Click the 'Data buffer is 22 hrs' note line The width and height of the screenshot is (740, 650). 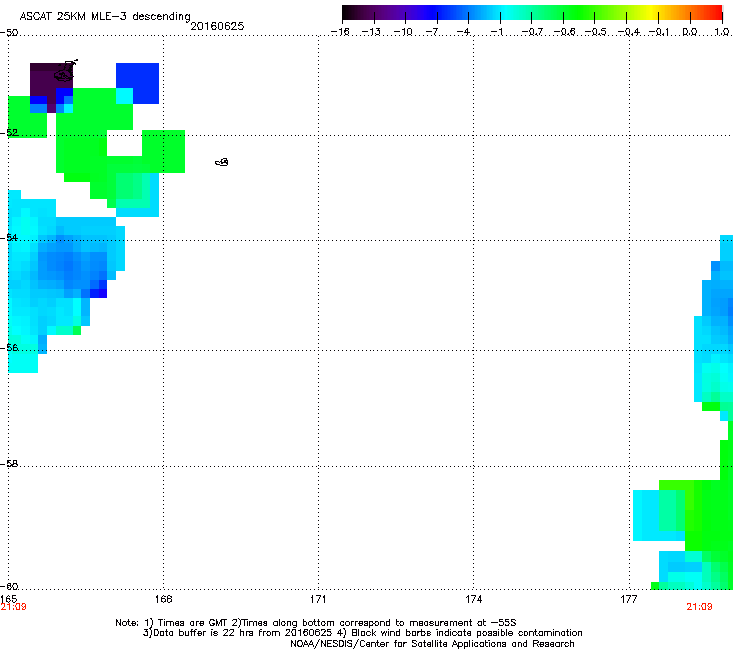tap(362, 633)
